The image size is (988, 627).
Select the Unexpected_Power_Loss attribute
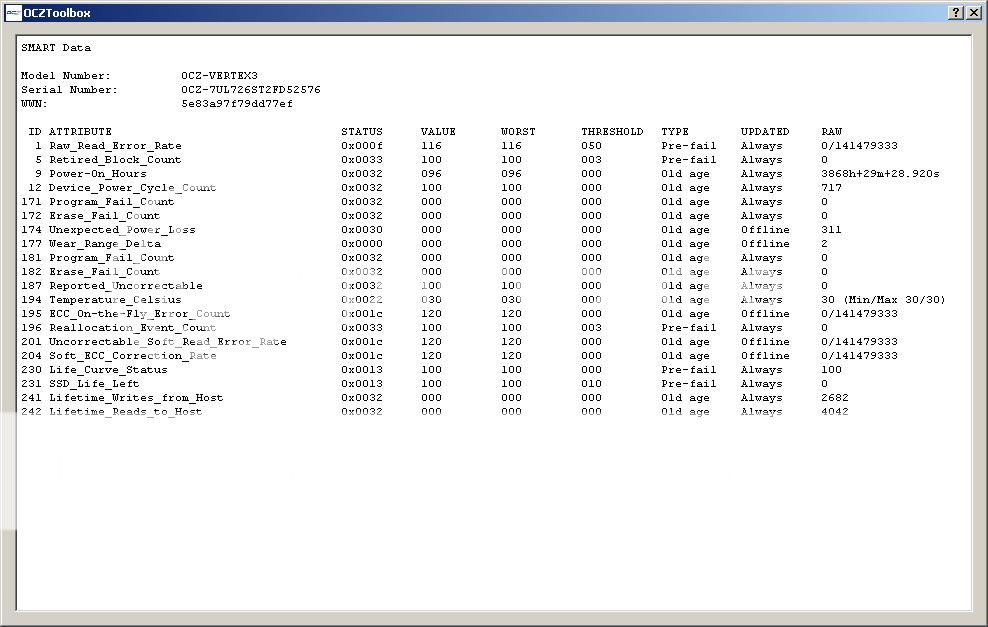[x=122, y=229]
